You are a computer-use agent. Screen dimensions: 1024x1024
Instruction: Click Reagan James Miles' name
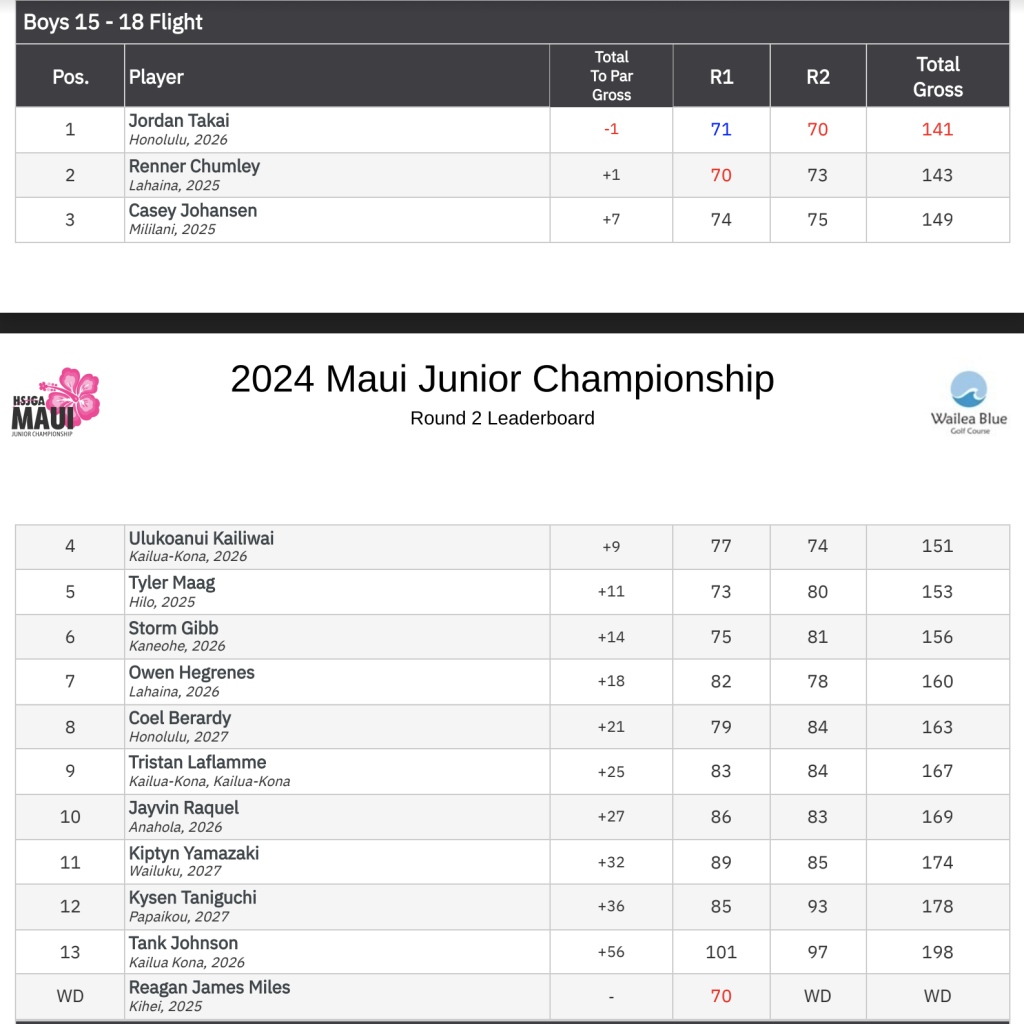pyautogui.click(x=209, y=987)
